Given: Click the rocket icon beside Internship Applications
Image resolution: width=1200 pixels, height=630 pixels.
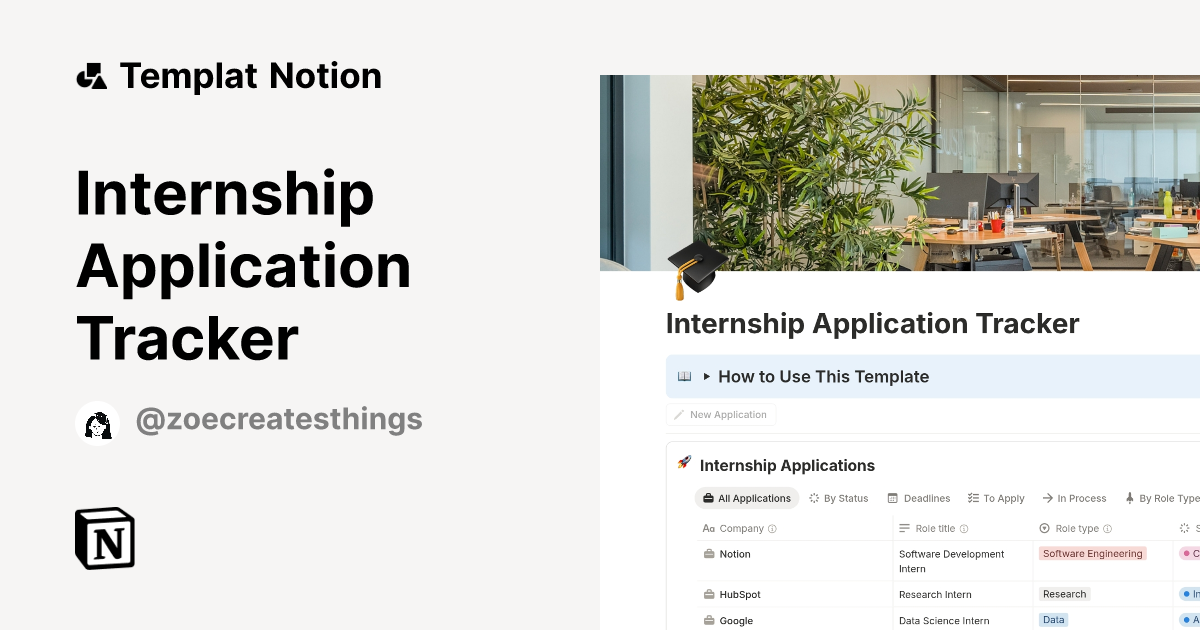Looking at the screenshot, I should pos(685,466).
